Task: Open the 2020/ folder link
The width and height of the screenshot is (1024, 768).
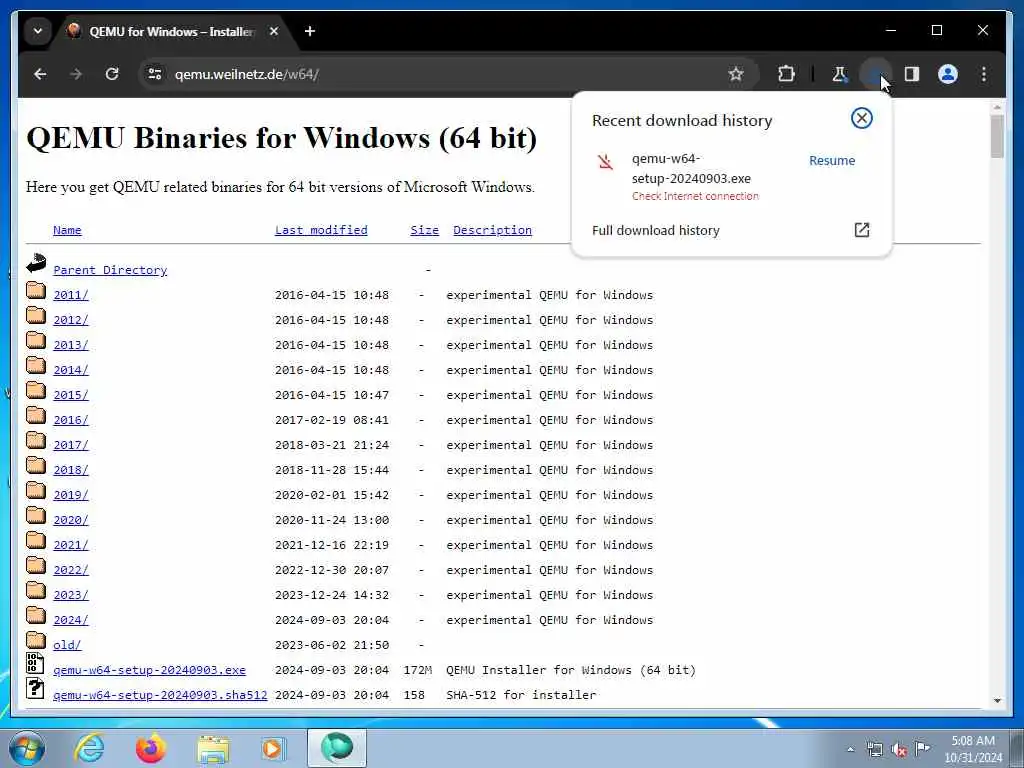Action: coord(71,520)
